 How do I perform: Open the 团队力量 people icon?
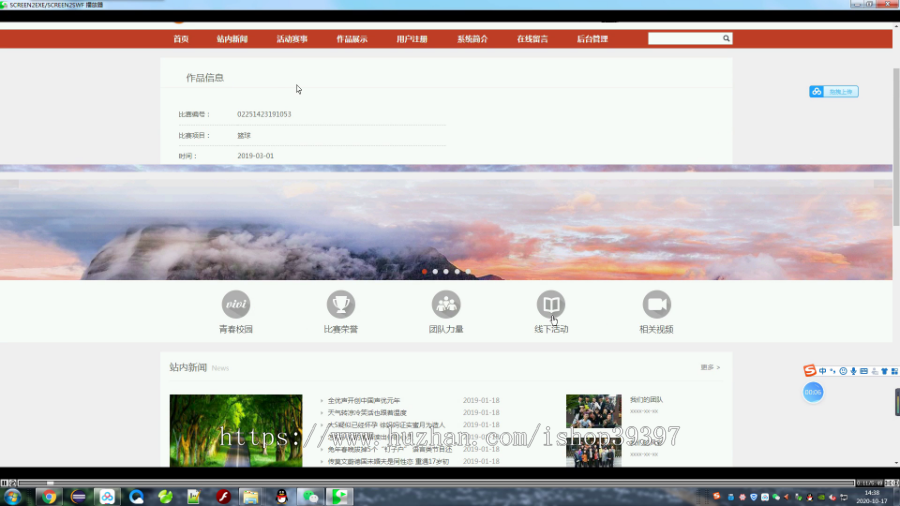pyautogui.click(x=446, y=304)
